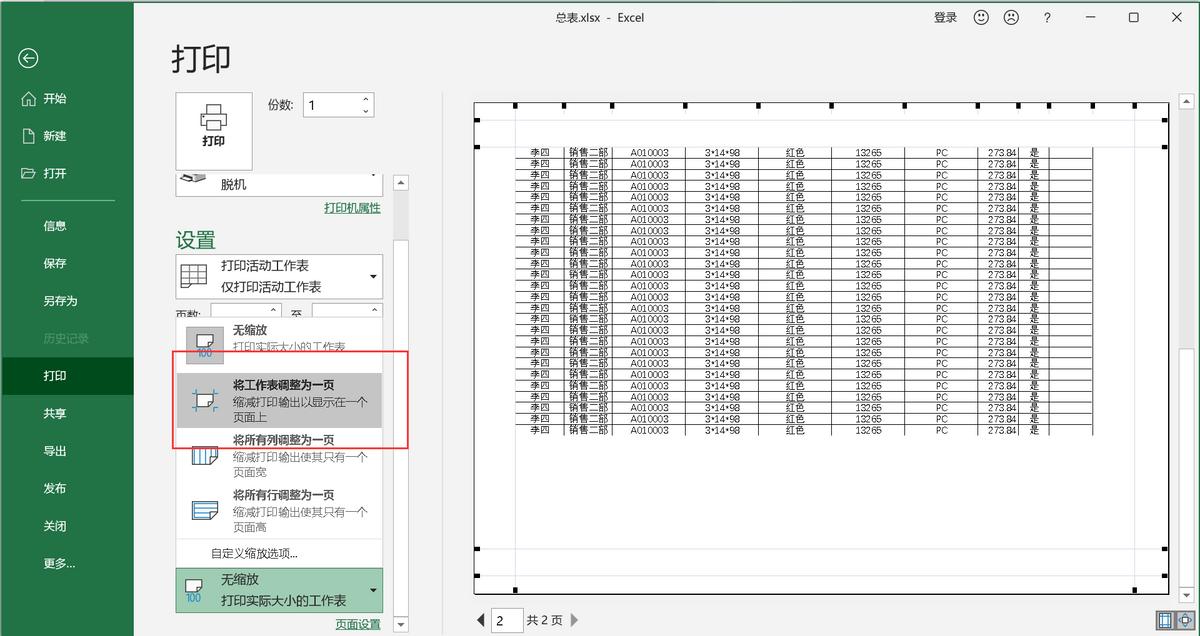Choose Fit Sheet on One Page
Screen dimensions: 1200x636
coord(278,400)
